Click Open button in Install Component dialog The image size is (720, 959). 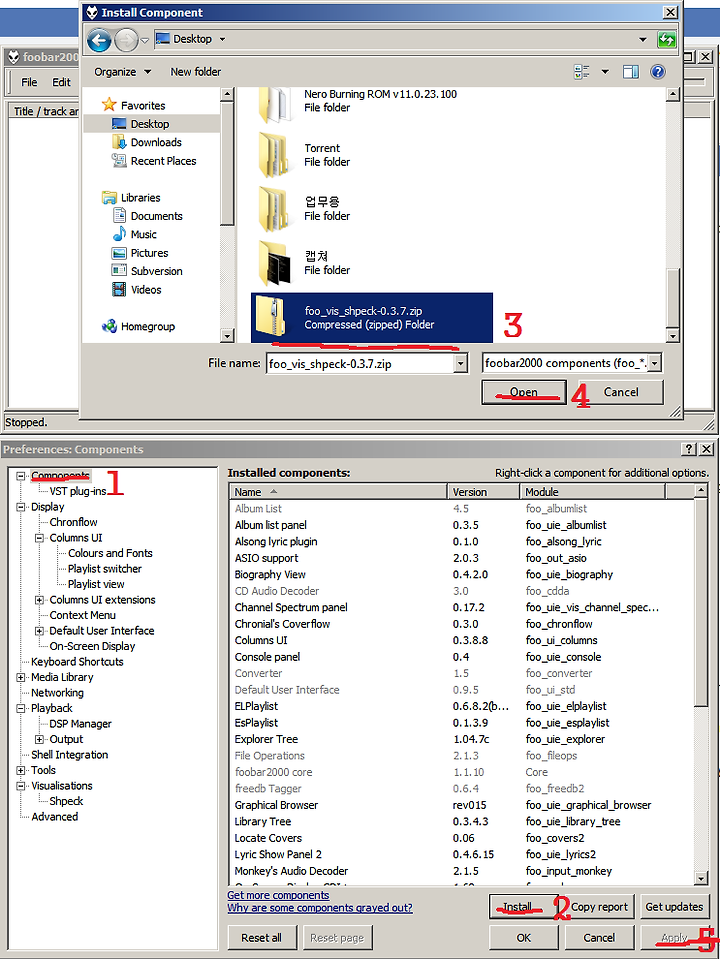(524, 392)
